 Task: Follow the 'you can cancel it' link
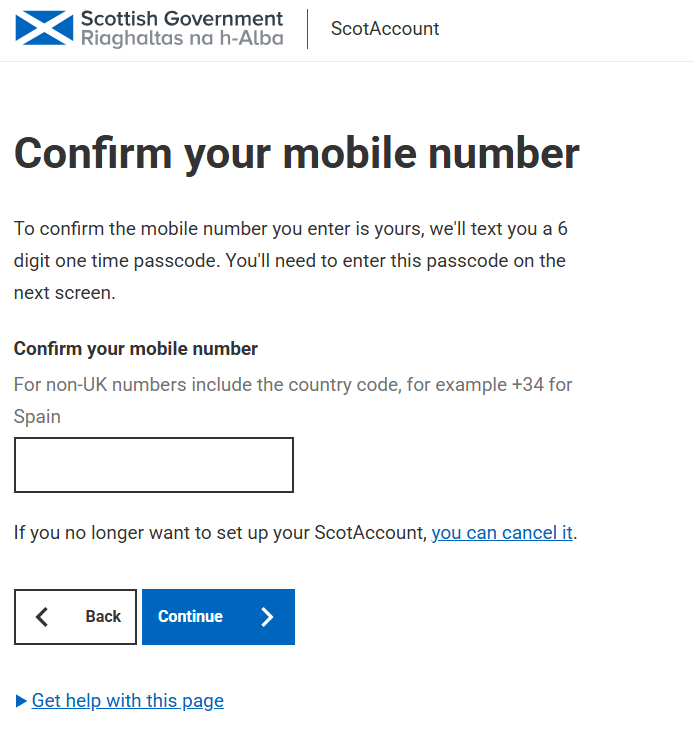(x=502, y=533)
